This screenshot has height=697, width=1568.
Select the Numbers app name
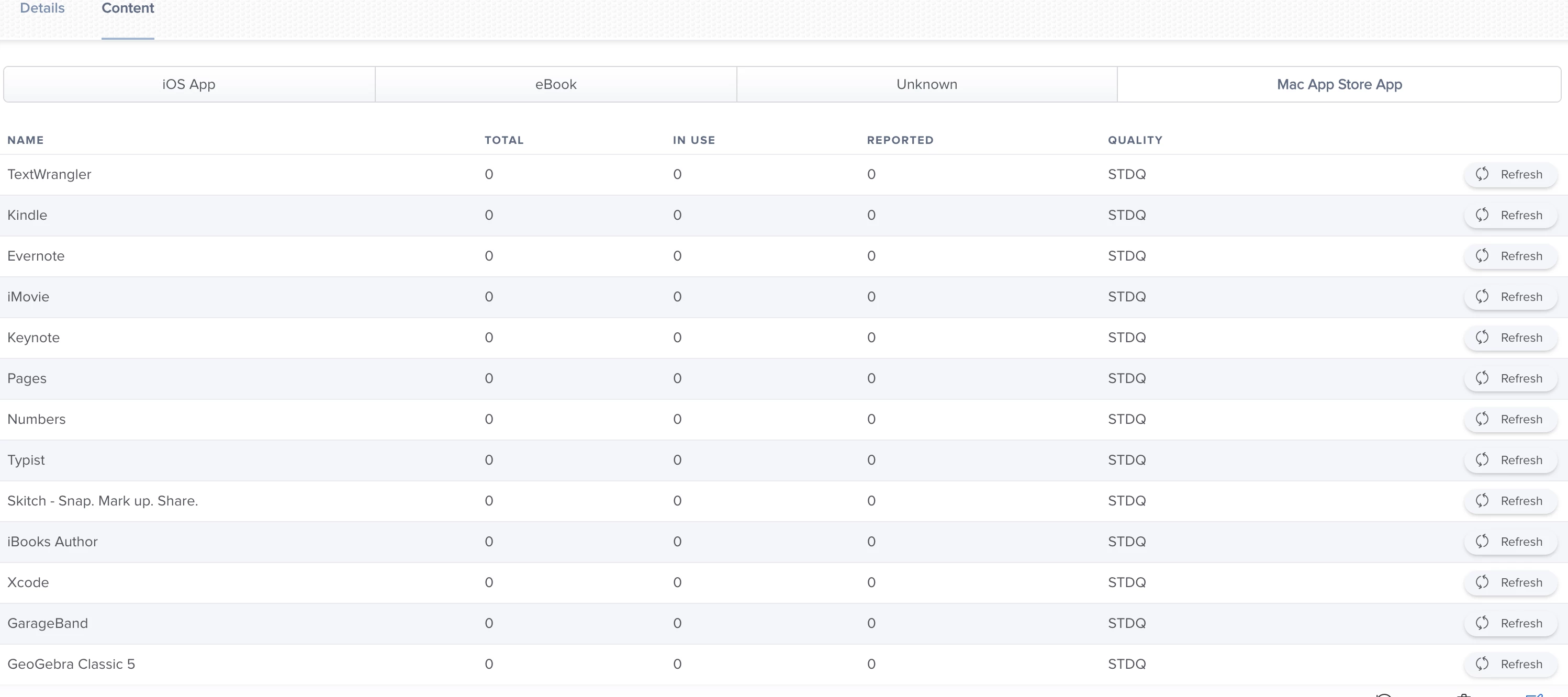[x=37, y=420]
